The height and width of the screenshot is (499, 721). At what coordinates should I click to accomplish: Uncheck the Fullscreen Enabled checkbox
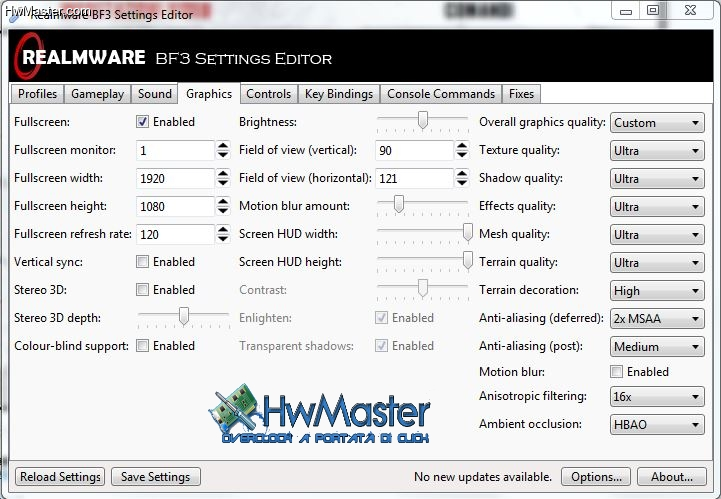click(143, 122)
